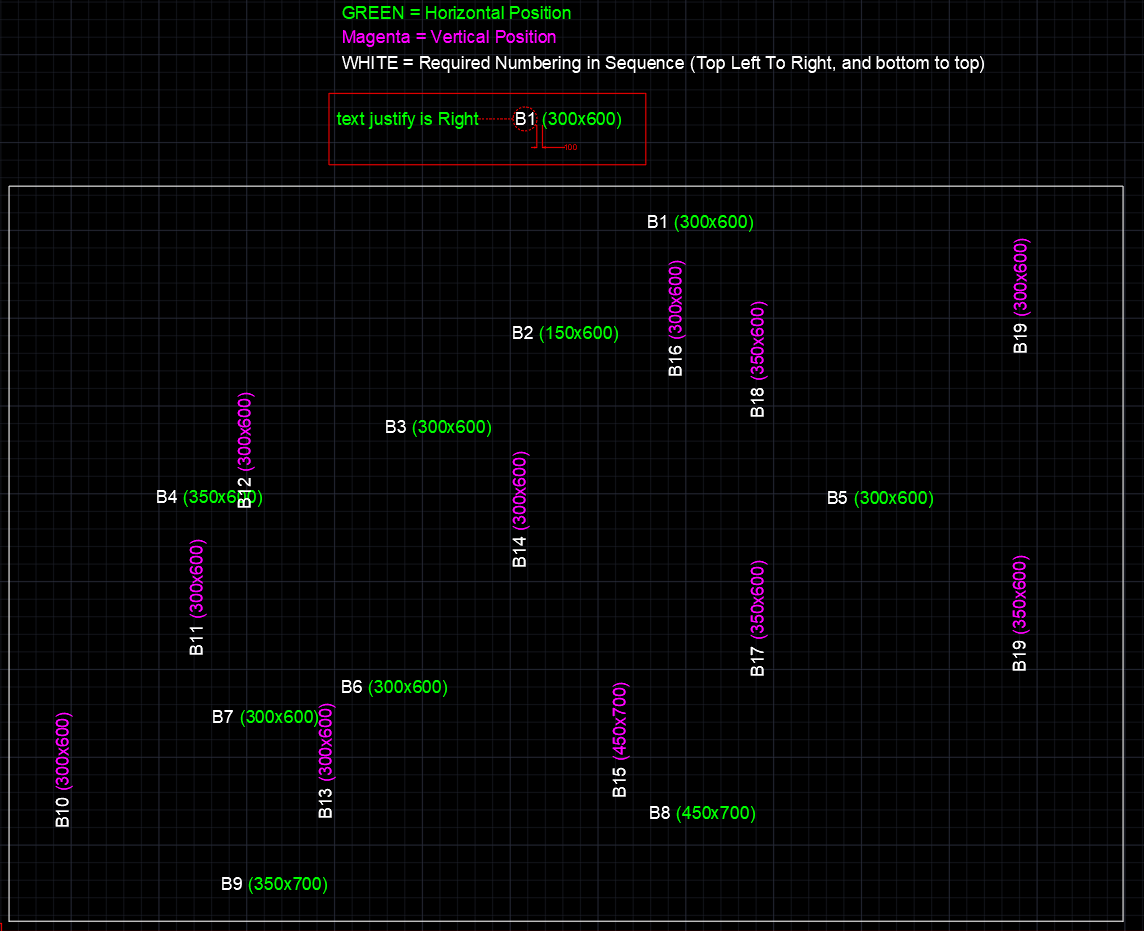Select the green (300x600) text beside B5
This screenshot has width=1144, height=931.
tap(894, 498)
